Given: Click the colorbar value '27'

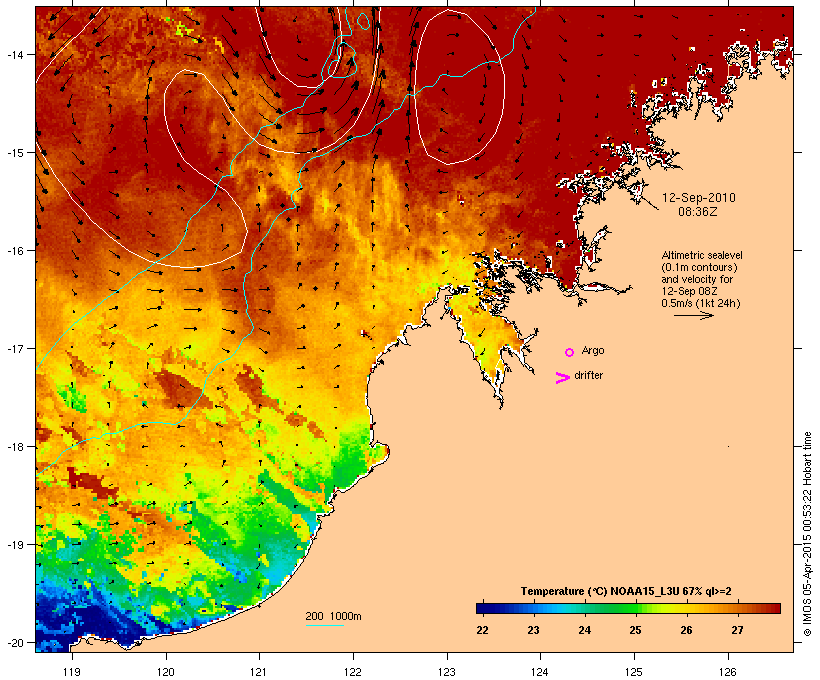Looking at the screenshot, I should (737, 630).
